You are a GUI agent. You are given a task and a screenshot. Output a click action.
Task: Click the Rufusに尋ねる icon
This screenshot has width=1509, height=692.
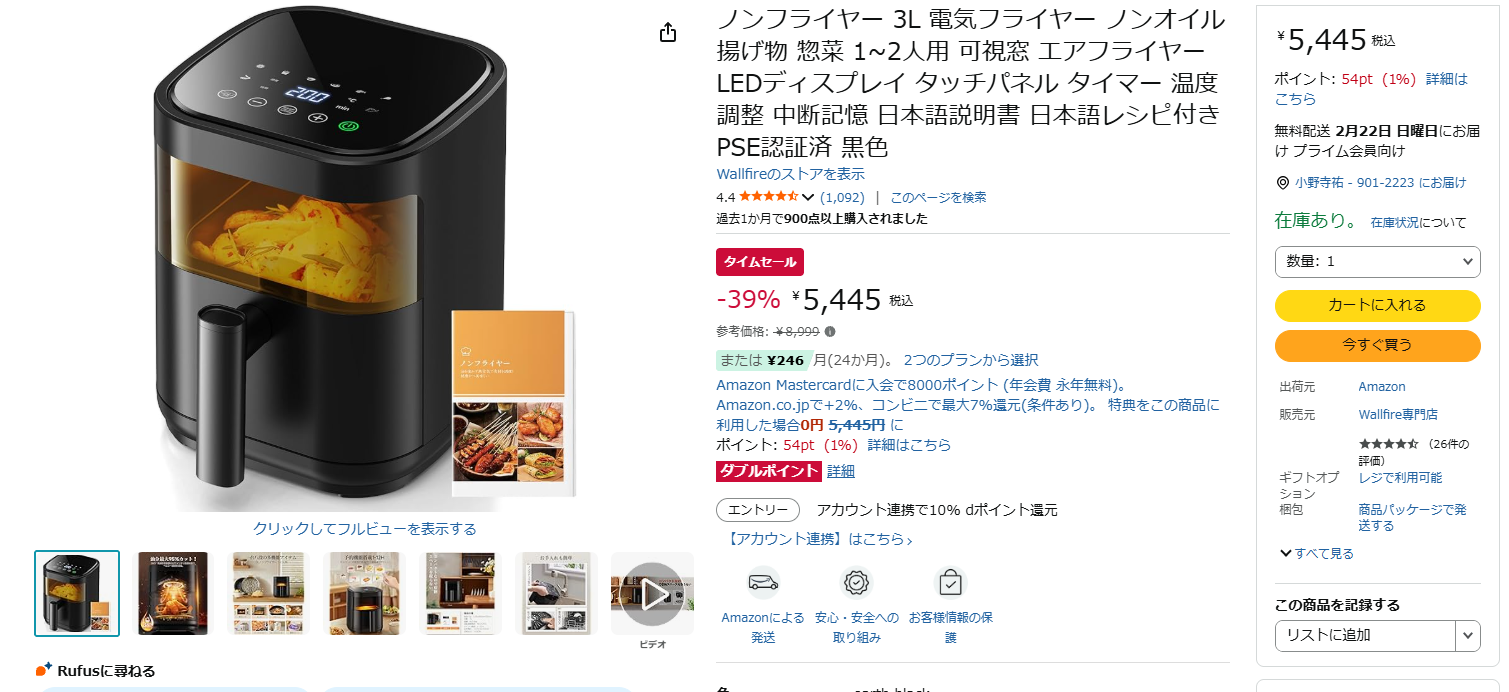click(x=43, y=670)
